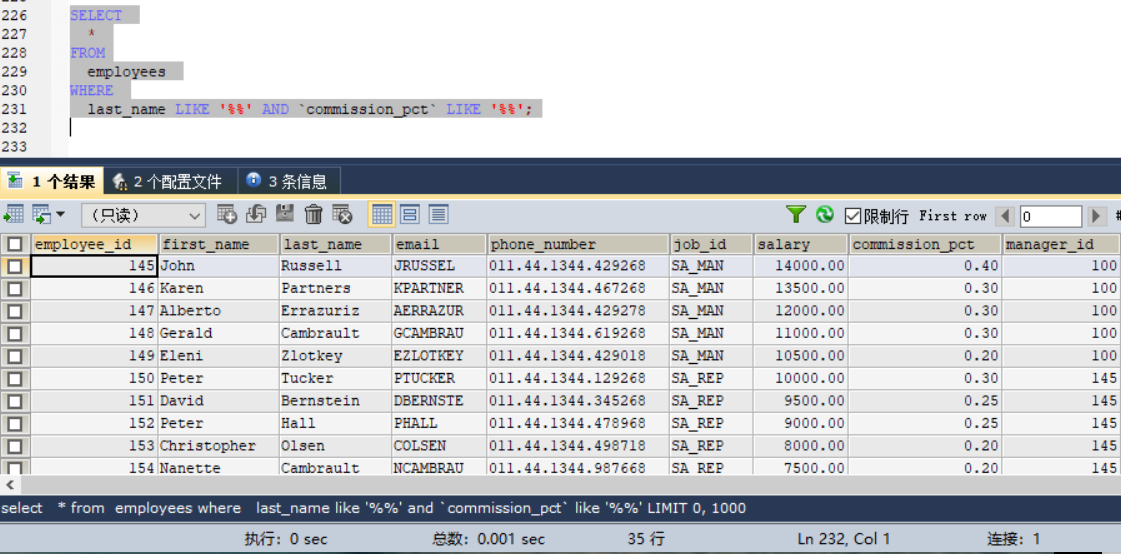Check the row checkbox for employee 153
This screenshot has width=1121, height=554.
point(15,446)
